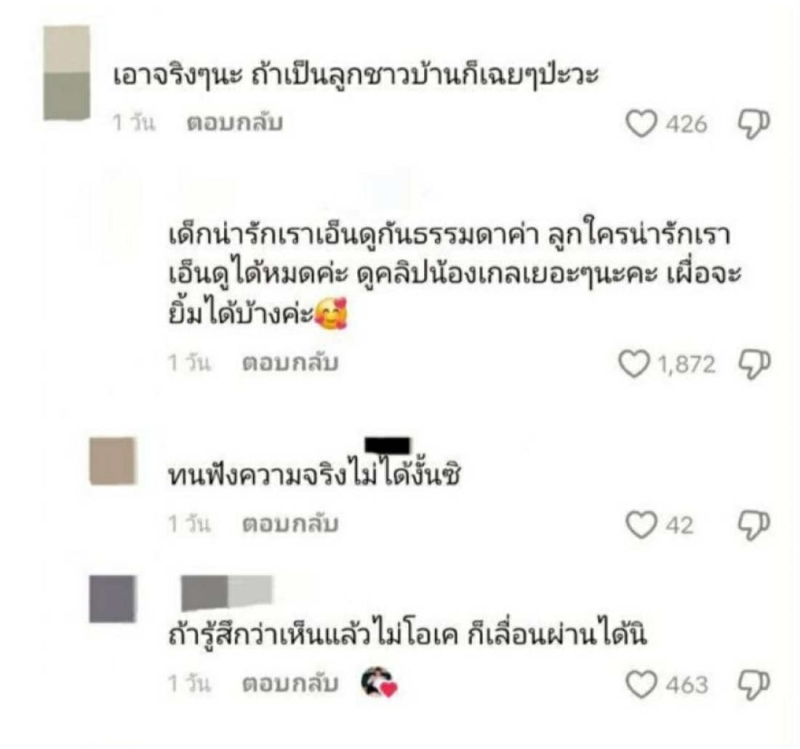Open the 426 like count

[x=687, y=124]
